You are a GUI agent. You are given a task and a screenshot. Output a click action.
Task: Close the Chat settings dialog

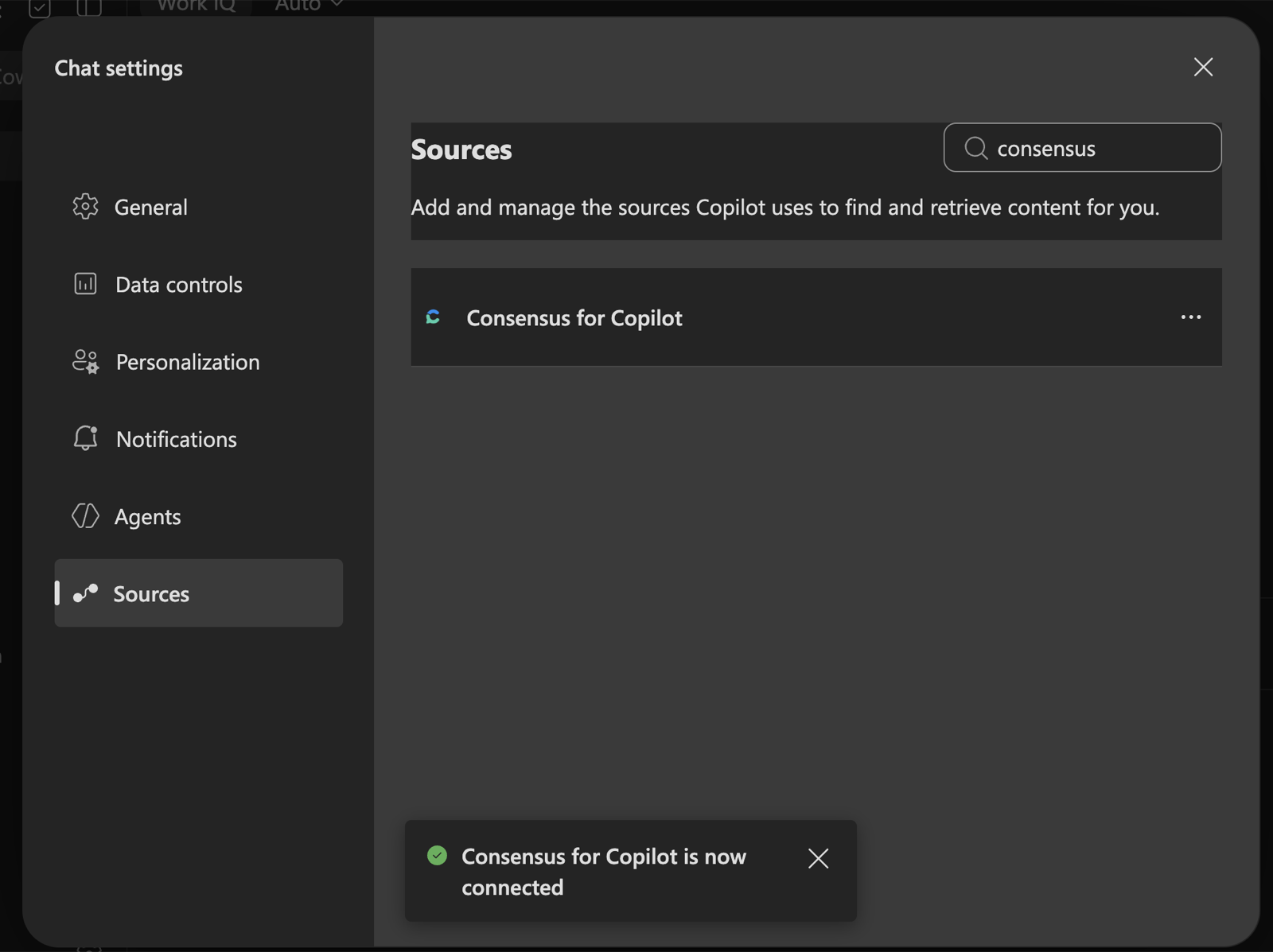coord(1203,67)
